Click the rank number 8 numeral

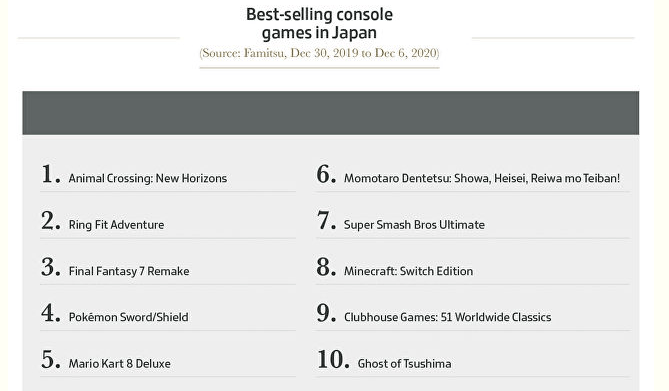coord(326,267)
